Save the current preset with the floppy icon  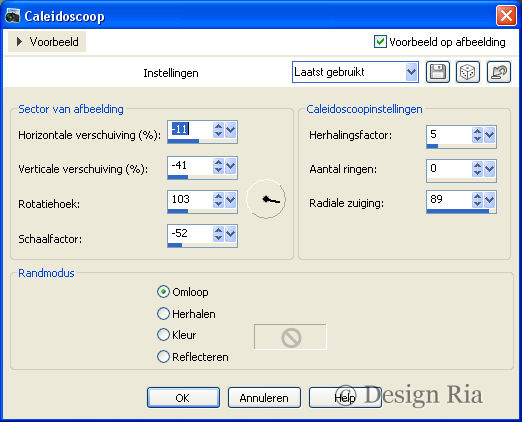click(x=438, y=72)
